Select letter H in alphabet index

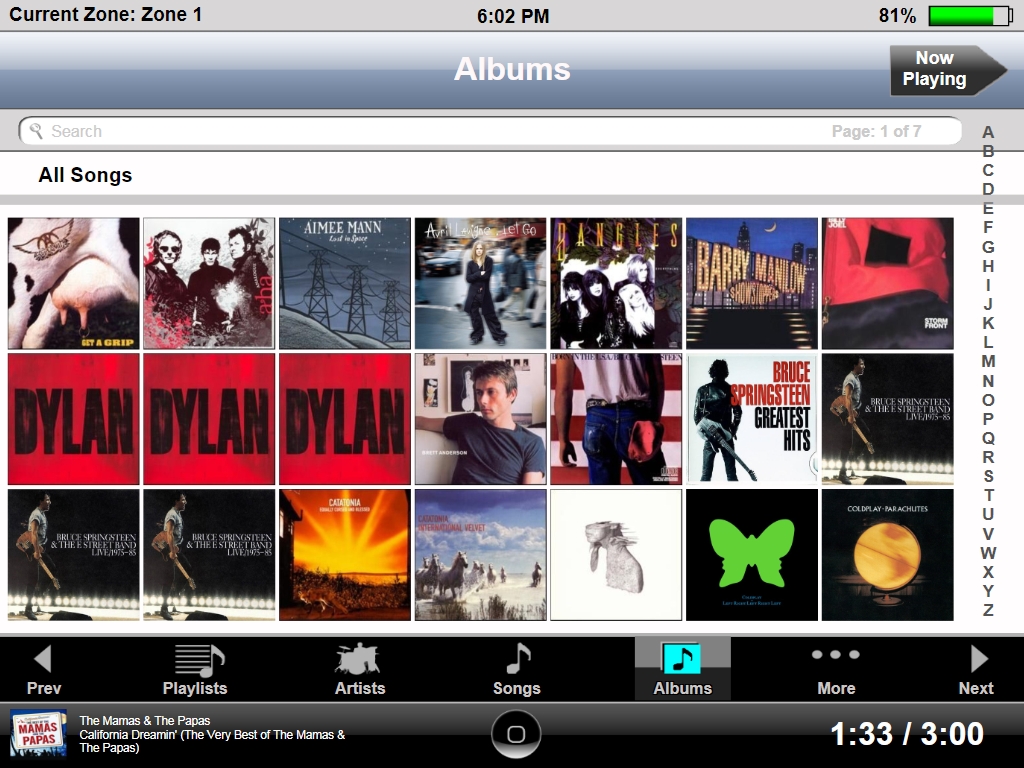(x=988, y=266)
